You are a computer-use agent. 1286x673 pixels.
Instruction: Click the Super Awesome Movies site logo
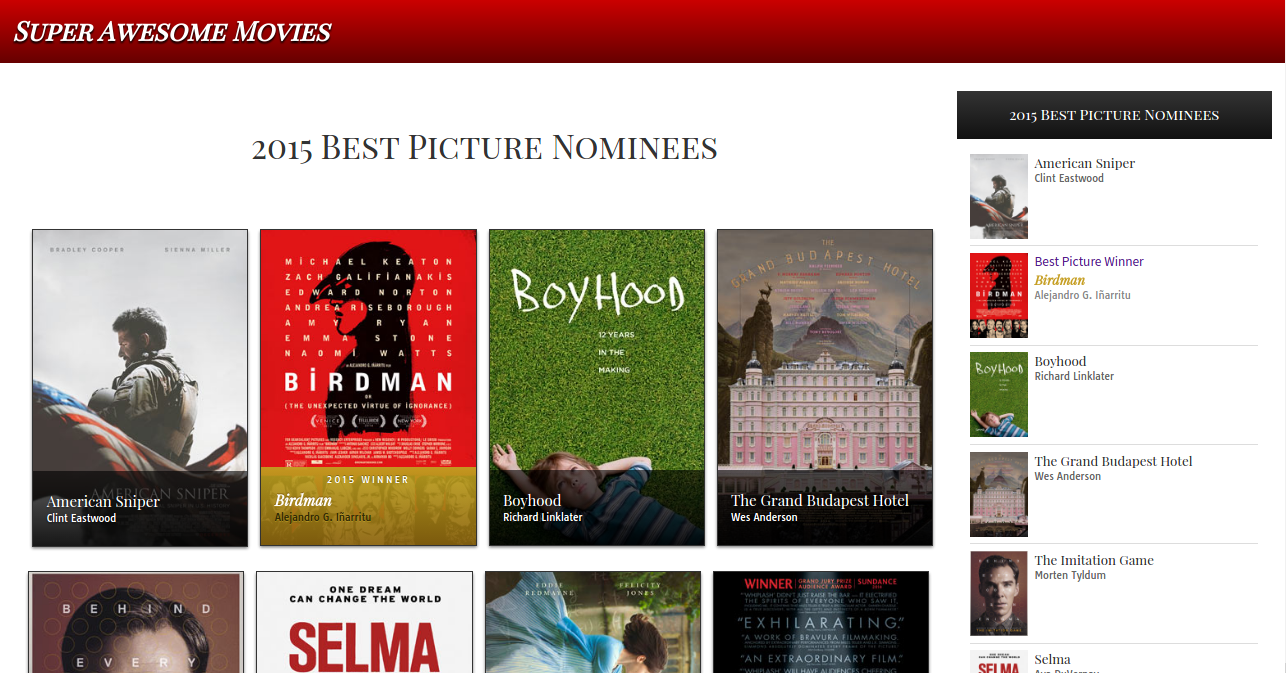pos(172,32)
